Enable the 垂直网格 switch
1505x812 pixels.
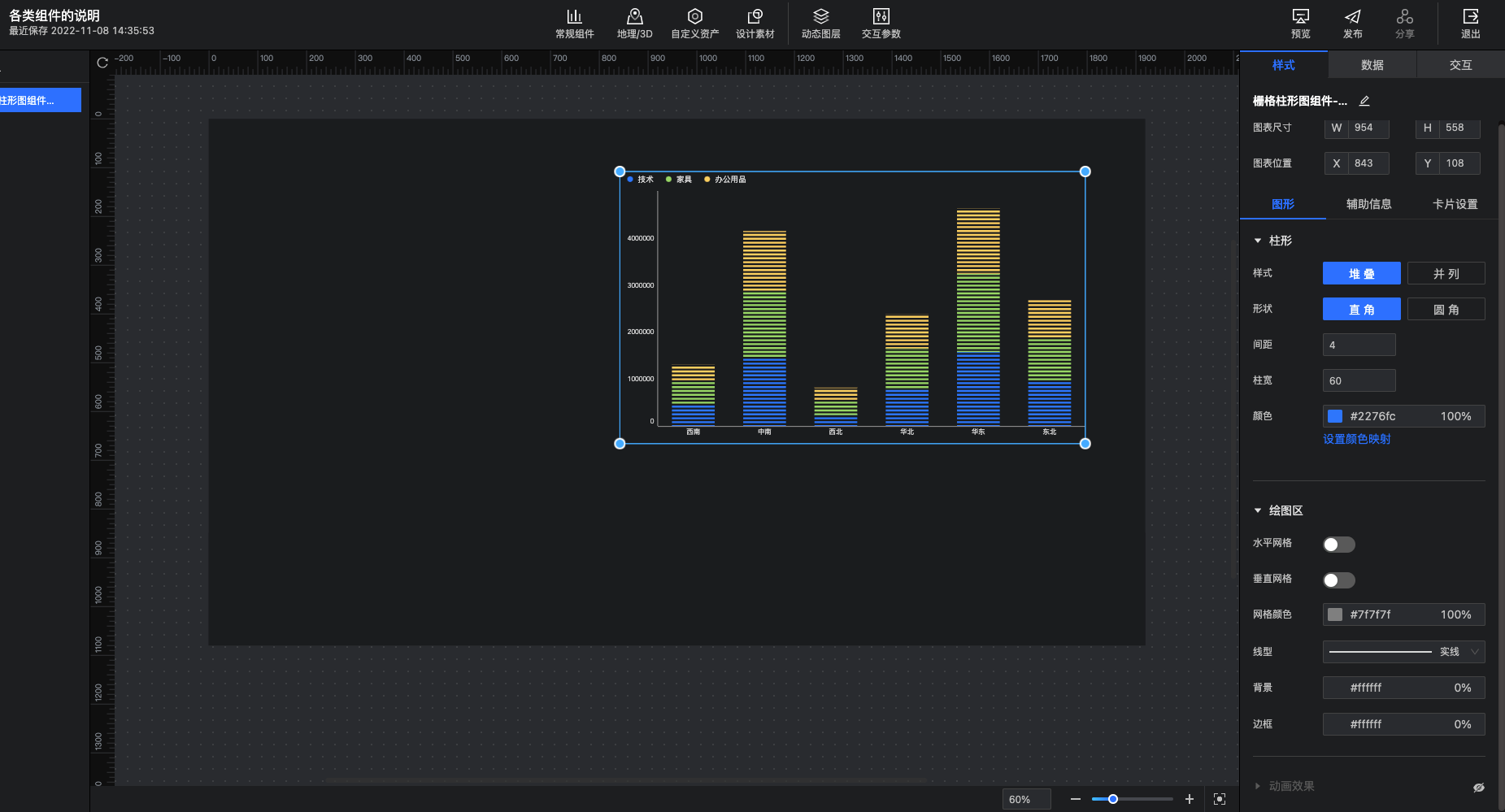point(1339,580)
